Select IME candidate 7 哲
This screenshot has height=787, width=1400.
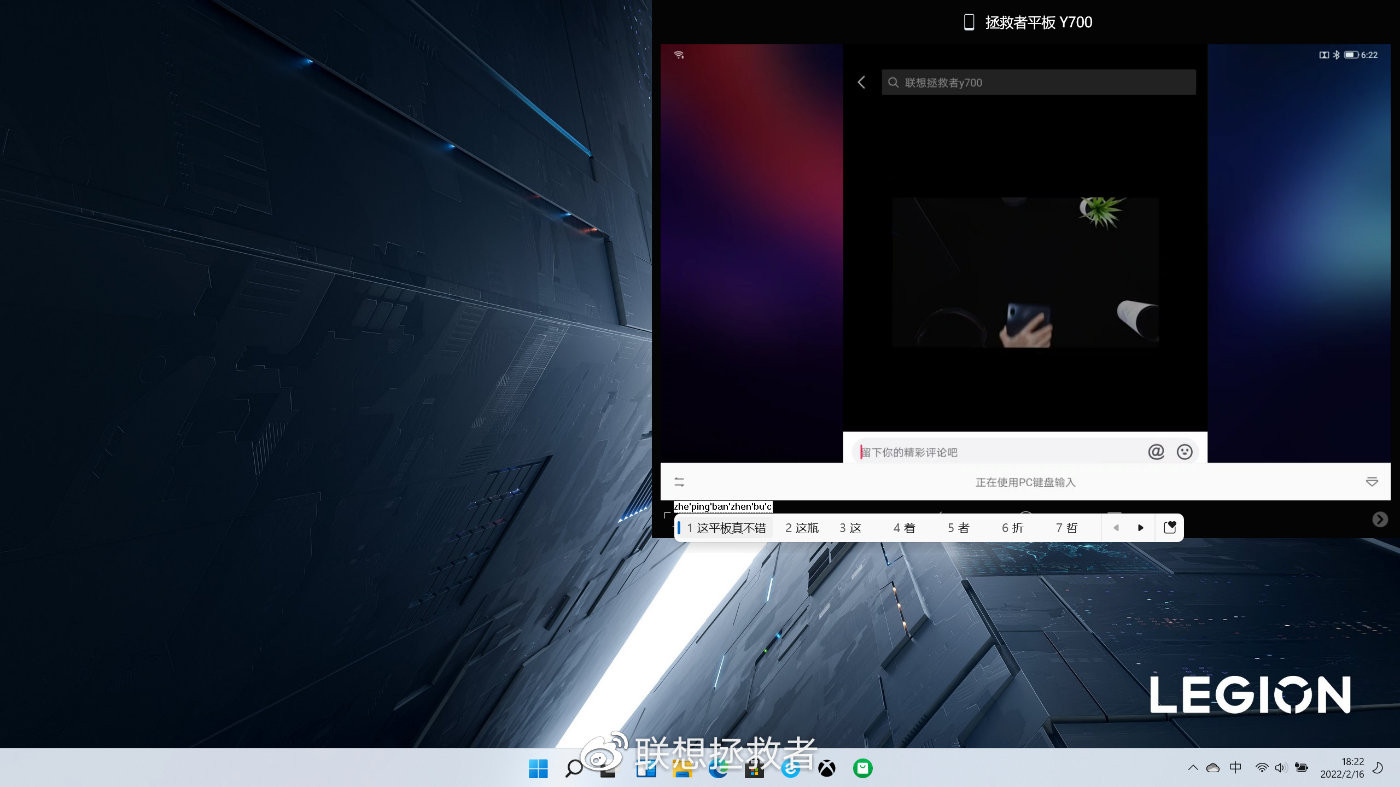point(1066,528)
